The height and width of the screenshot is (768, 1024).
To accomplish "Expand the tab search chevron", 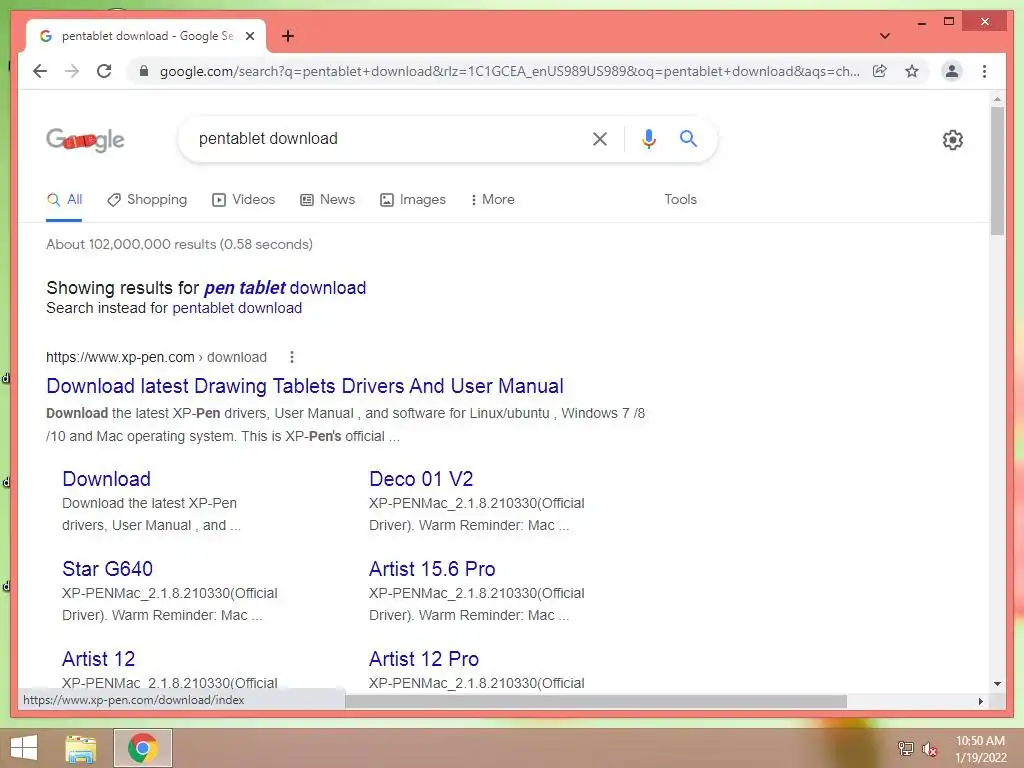I will point(885,36).
